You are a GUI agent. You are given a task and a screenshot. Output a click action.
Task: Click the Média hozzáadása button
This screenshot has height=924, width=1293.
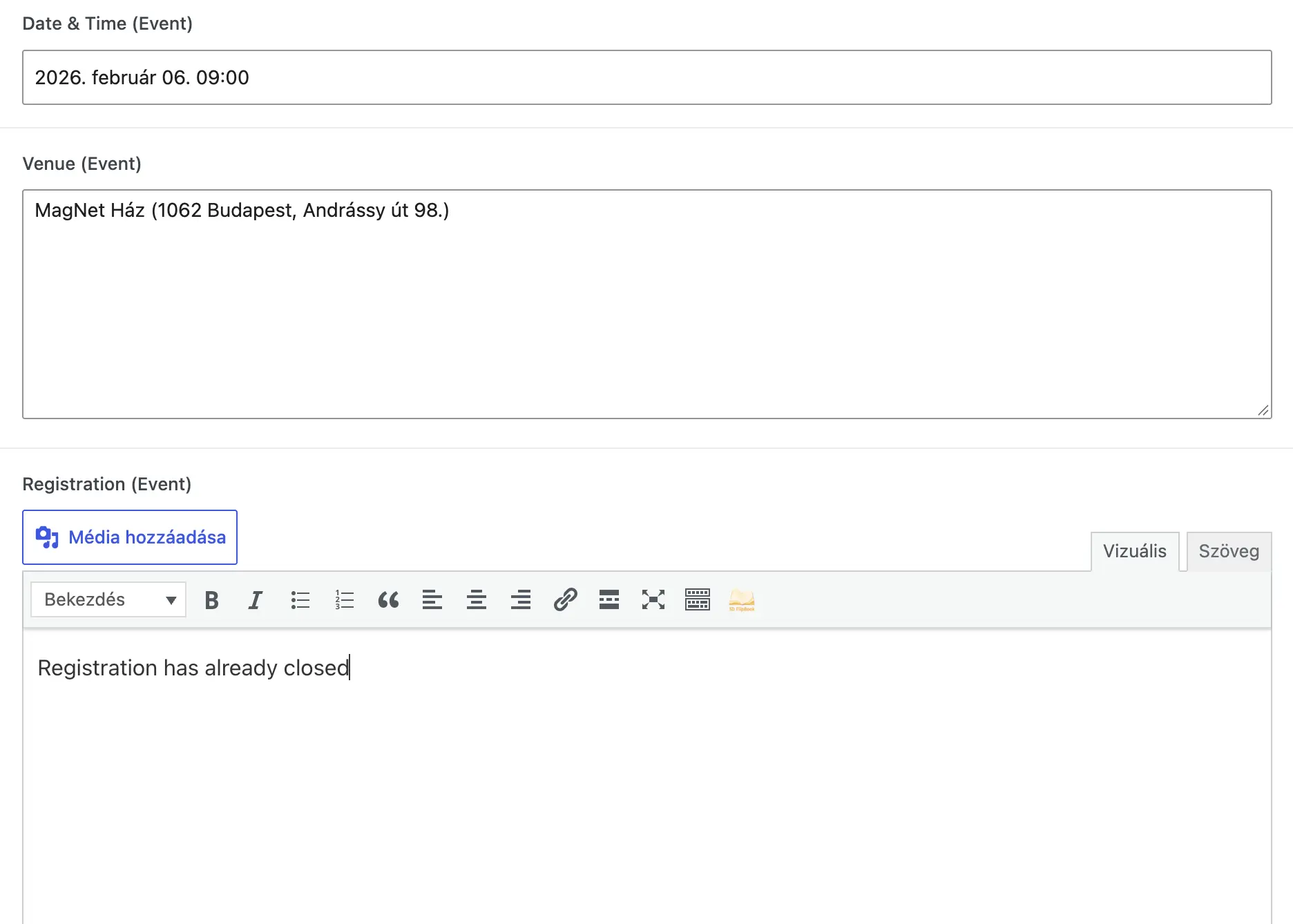130,537
